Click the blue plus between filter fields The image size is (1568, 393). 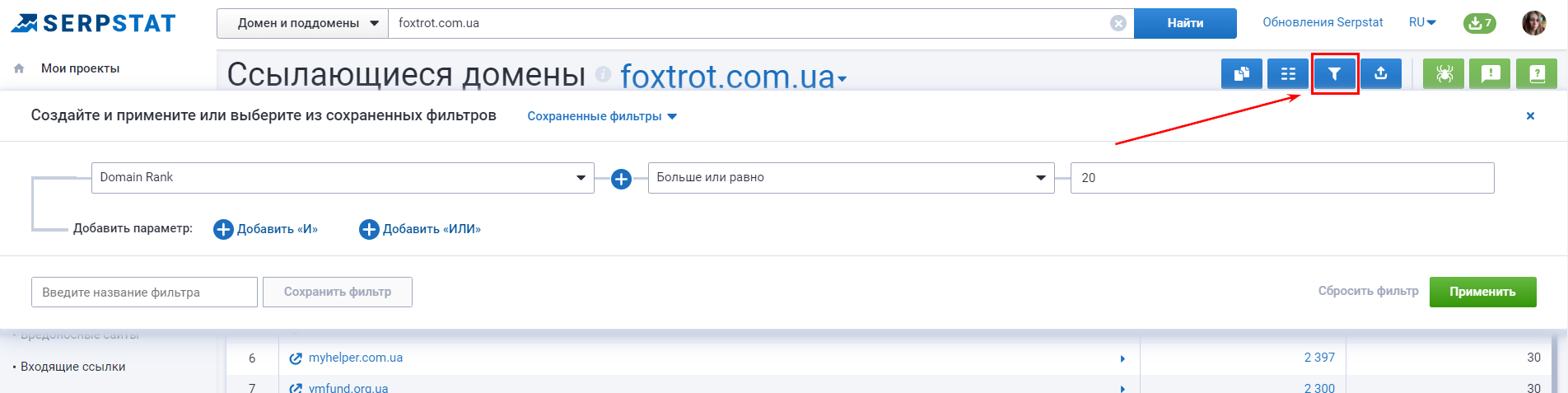[621, 178]
